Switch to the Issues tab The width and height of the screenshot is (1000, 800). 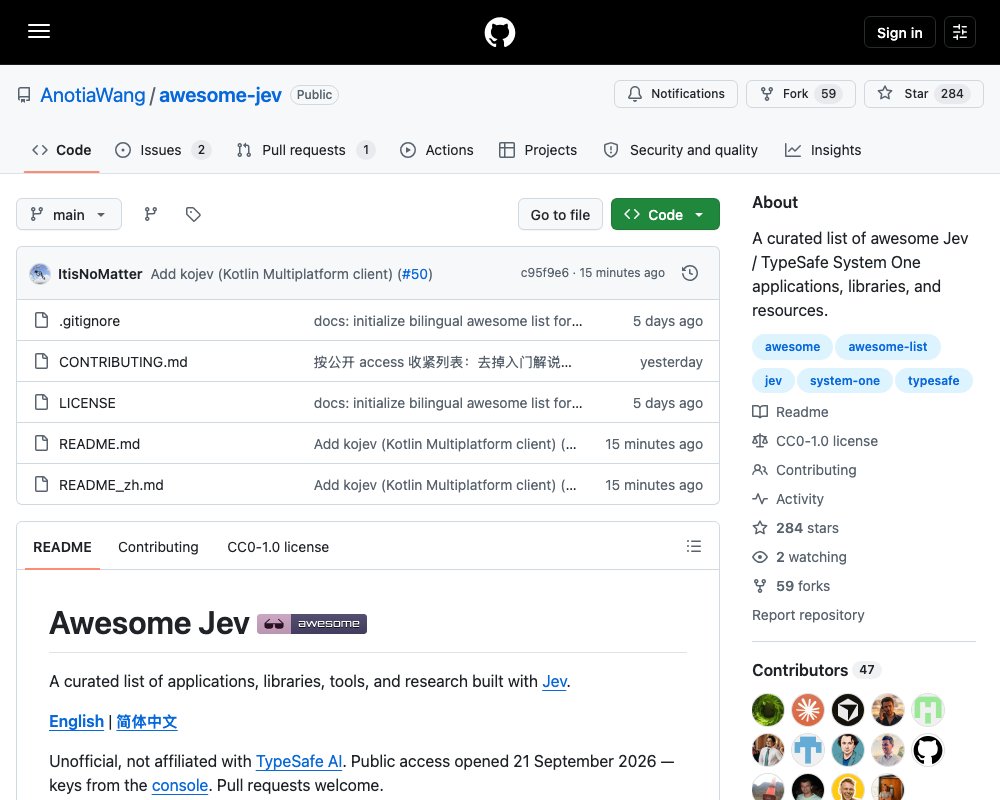(163, 150)
